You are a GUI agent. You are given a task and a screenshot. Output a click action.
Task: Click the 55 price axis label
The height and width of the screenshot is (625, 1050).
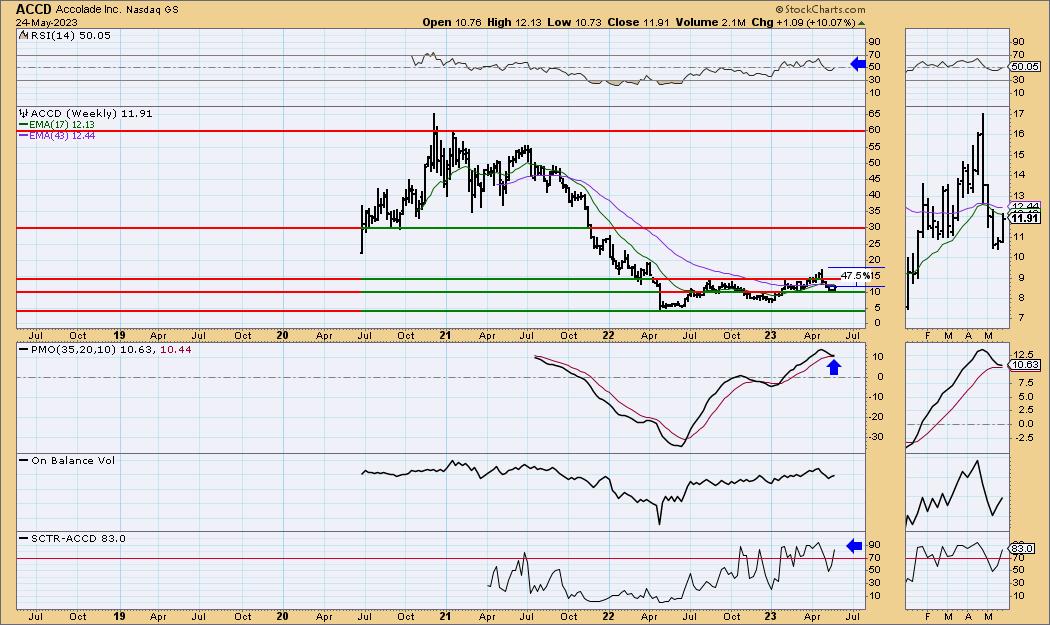(874, 146)
